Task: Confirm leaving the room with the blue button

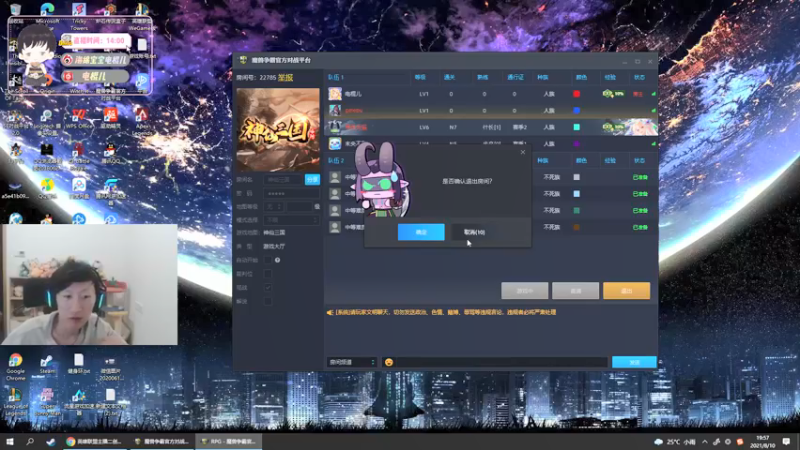Action: click(421, 232)
